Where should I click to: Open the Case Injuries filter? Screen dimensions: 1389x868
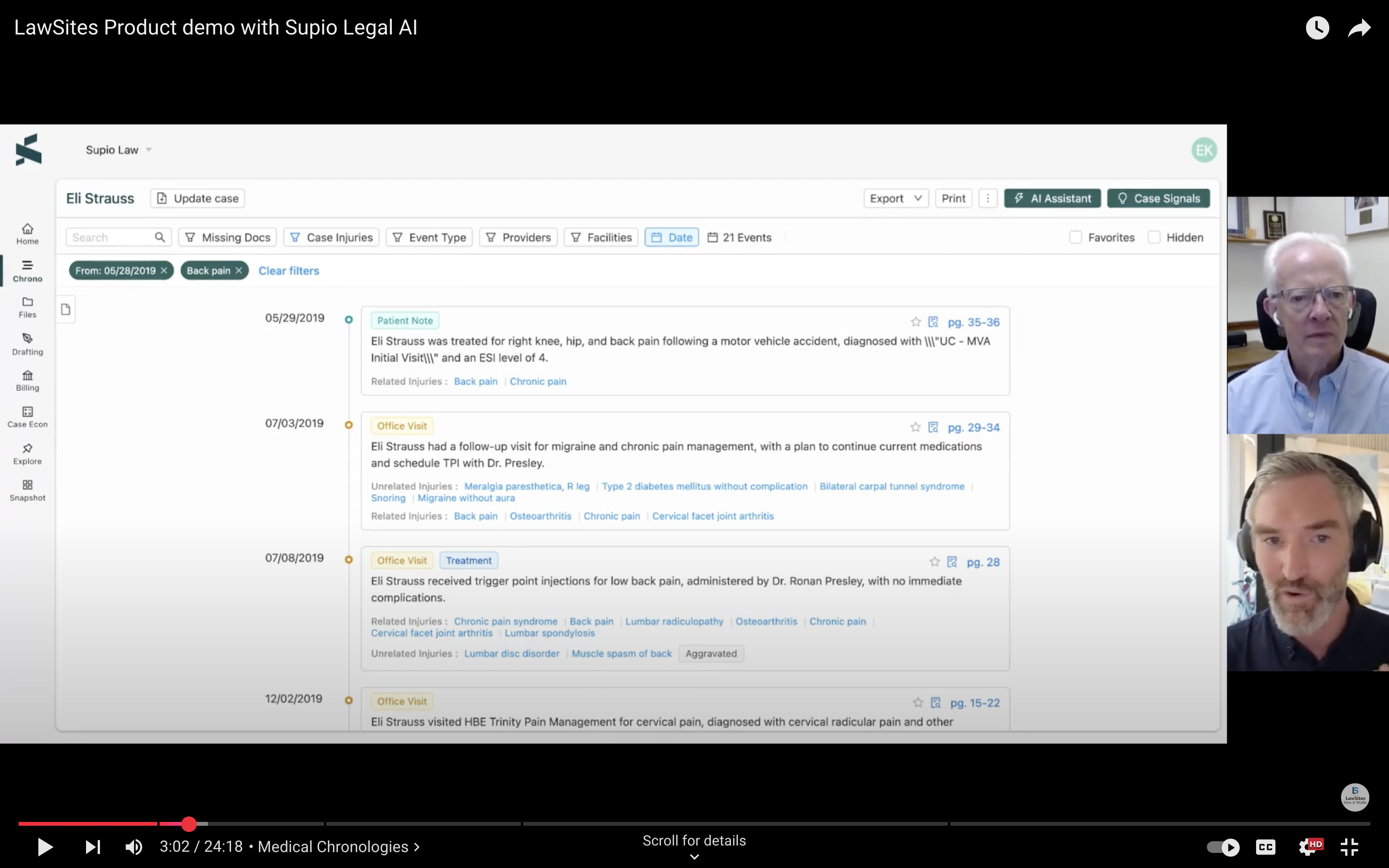click(x=331, y=237)
